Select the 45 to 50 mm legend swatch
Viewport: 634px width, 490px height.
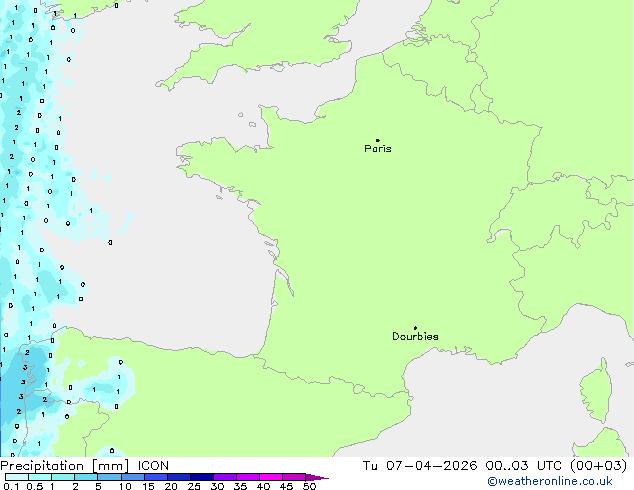[x=294, y=477]
